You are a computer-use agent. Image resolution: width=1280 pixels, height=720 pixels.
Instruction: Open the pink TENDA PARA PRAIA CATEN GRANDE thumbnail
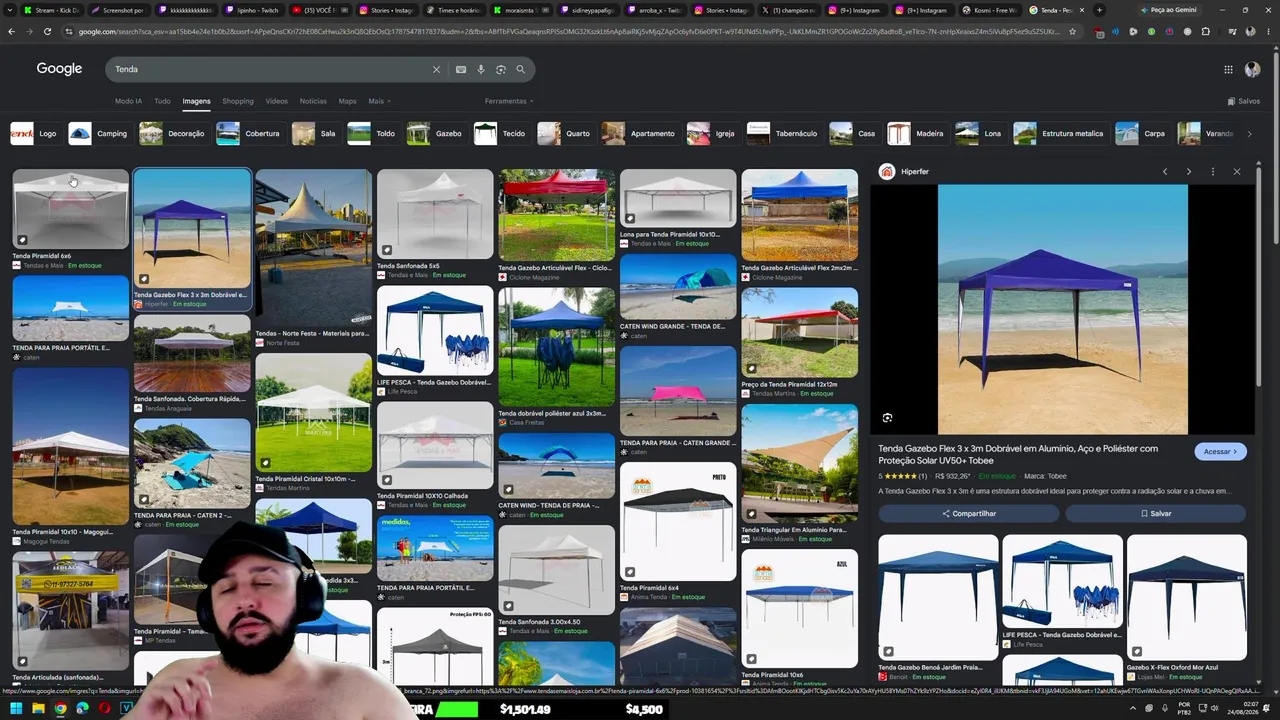(678, 391)
